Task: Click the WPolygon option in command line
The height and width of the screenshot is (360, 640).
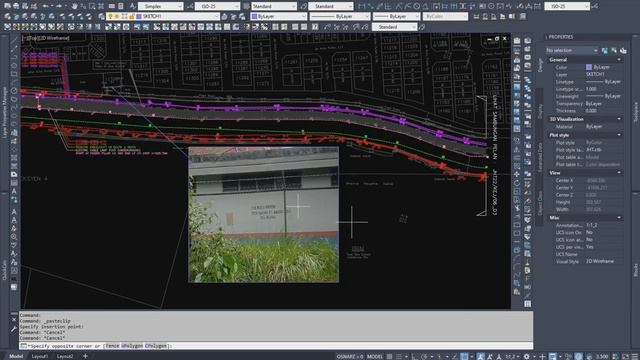Action: coord(132,346)
